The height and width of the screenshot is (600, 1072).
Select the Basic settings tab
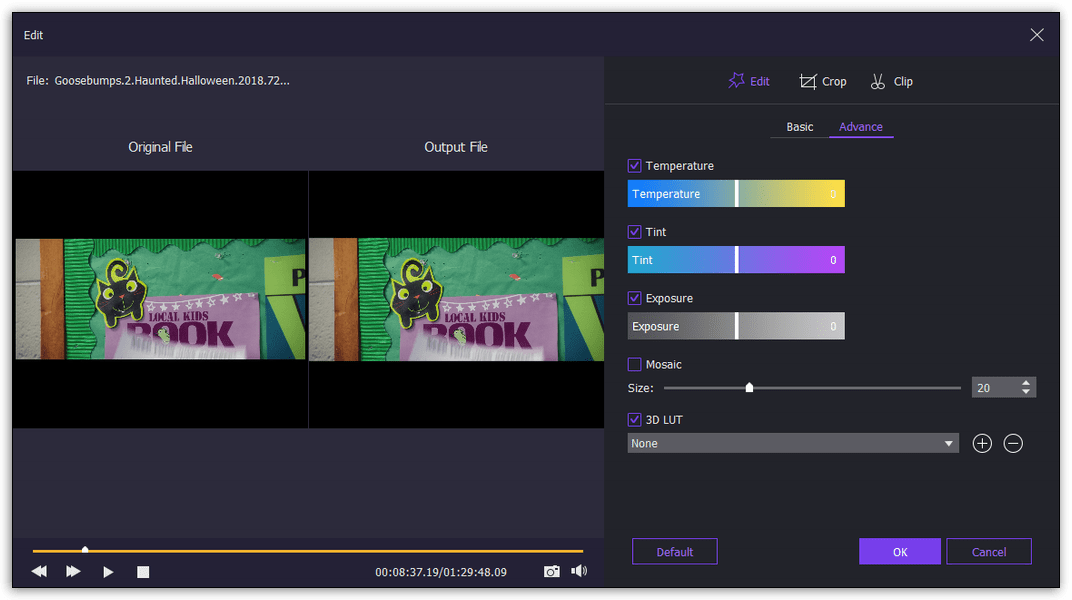tap(799, 126)
